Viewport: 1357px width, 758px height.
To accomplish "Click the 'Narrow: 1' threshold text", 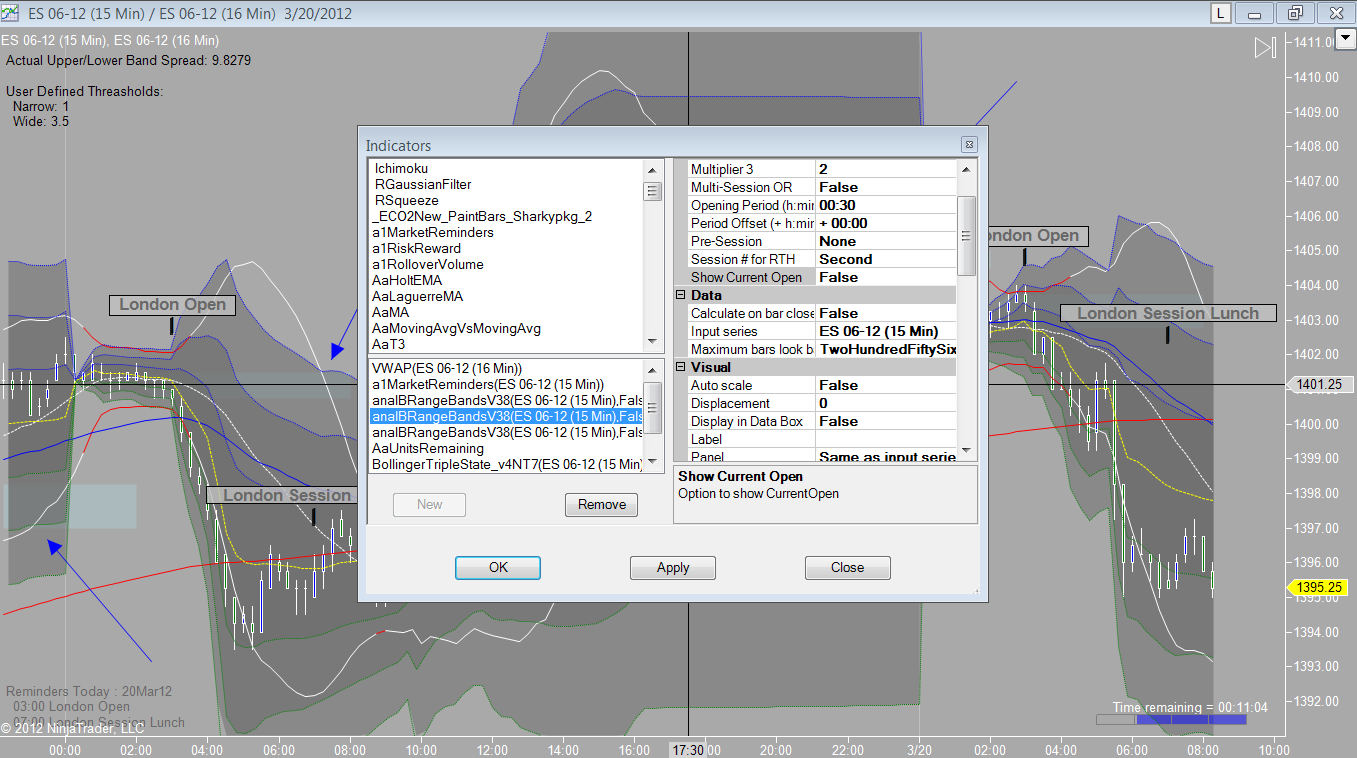I will [x=41, y=106].
